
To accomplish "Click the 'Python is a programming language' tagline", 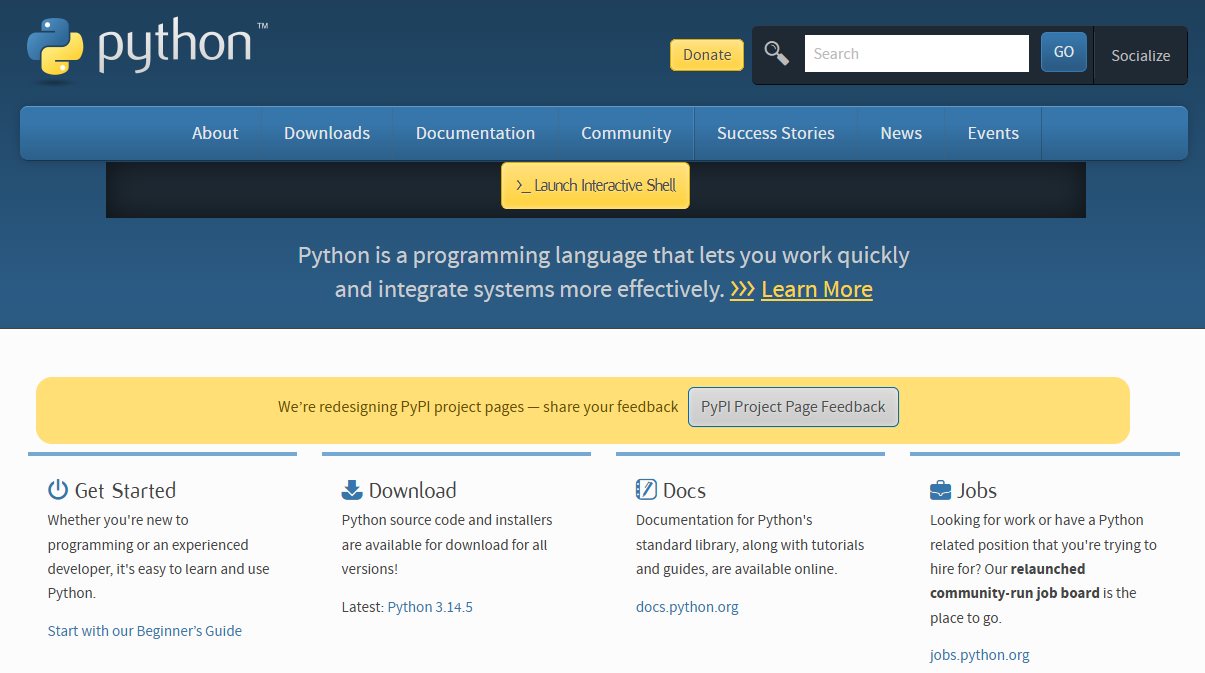I will (x=604, y=272).
